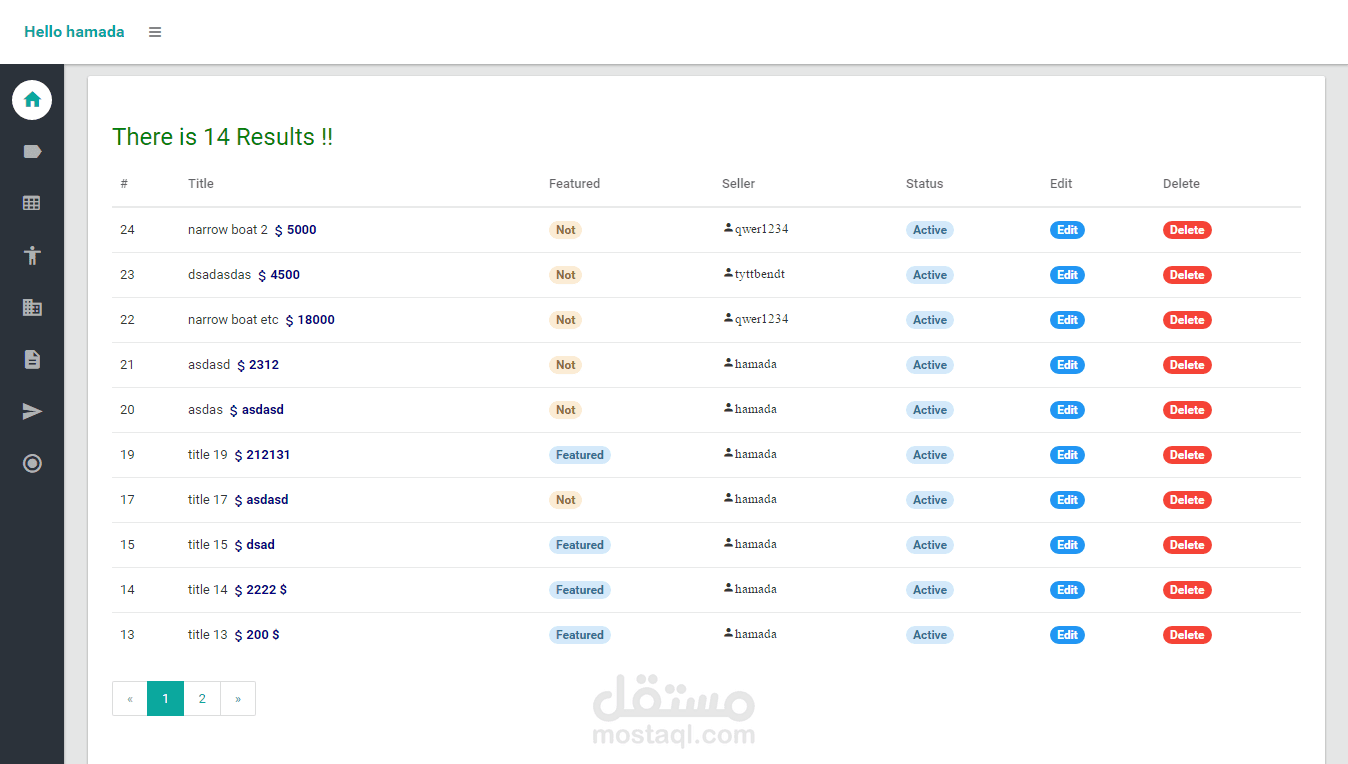Open the home icon in sidebar

[32, 100]
